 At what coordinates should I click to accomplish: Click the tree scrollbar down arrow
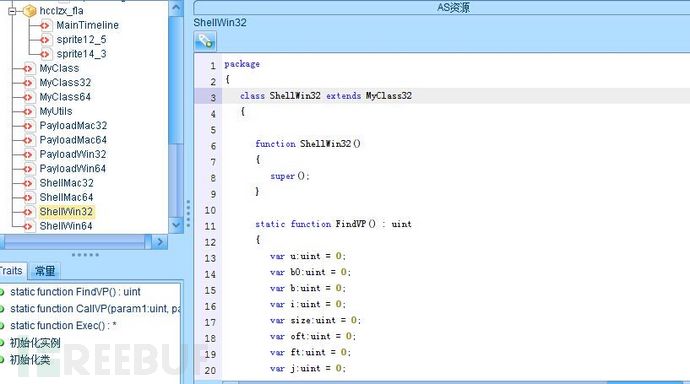(176, 225)
